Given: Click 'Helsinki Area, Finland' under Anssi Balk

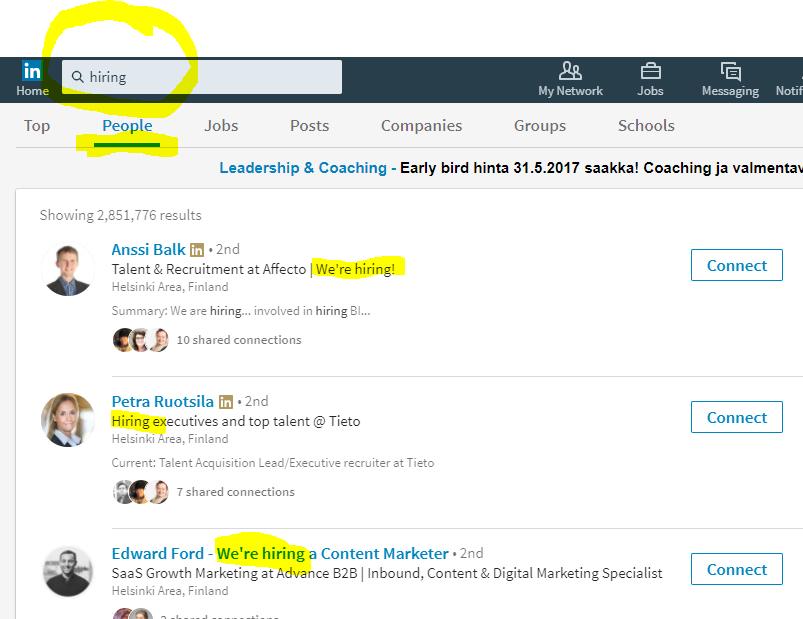Looking at the screenshot, I should [170, 287].
